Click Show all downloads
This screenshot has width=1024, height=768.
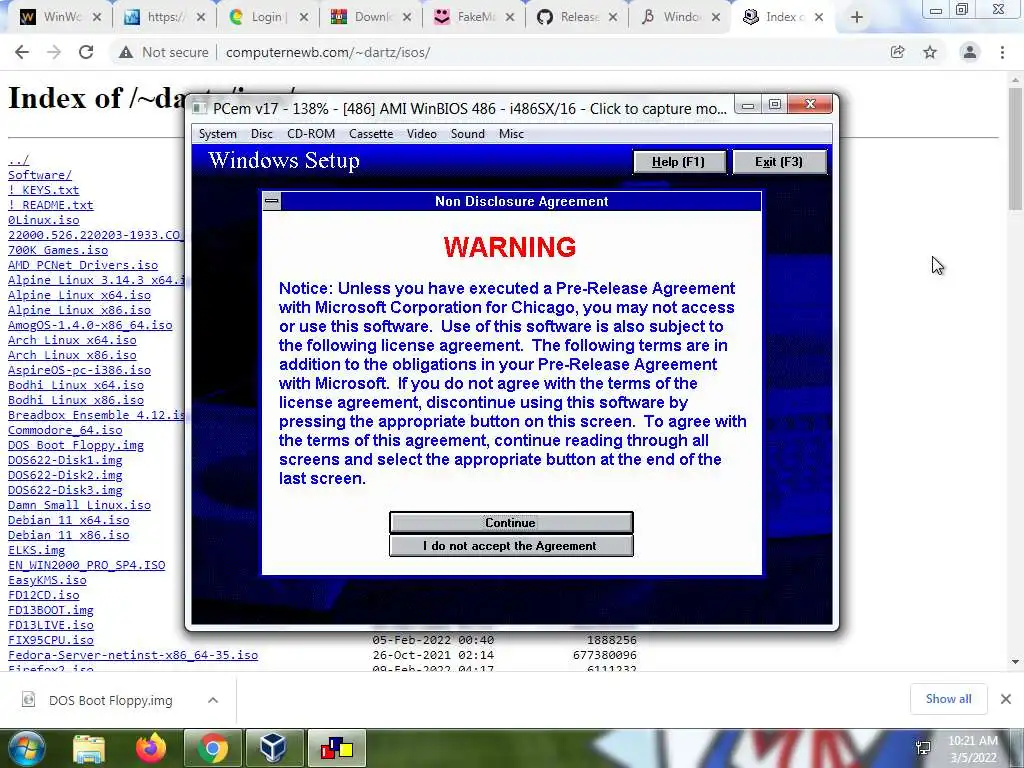coord(948,699)
